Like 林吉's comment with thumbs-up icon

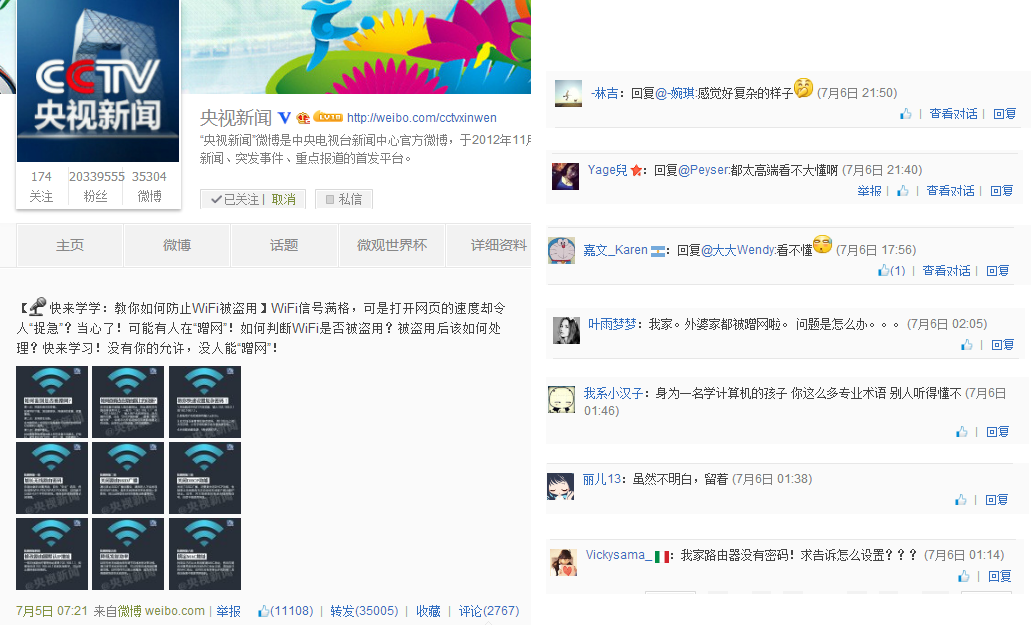point(905,114)
